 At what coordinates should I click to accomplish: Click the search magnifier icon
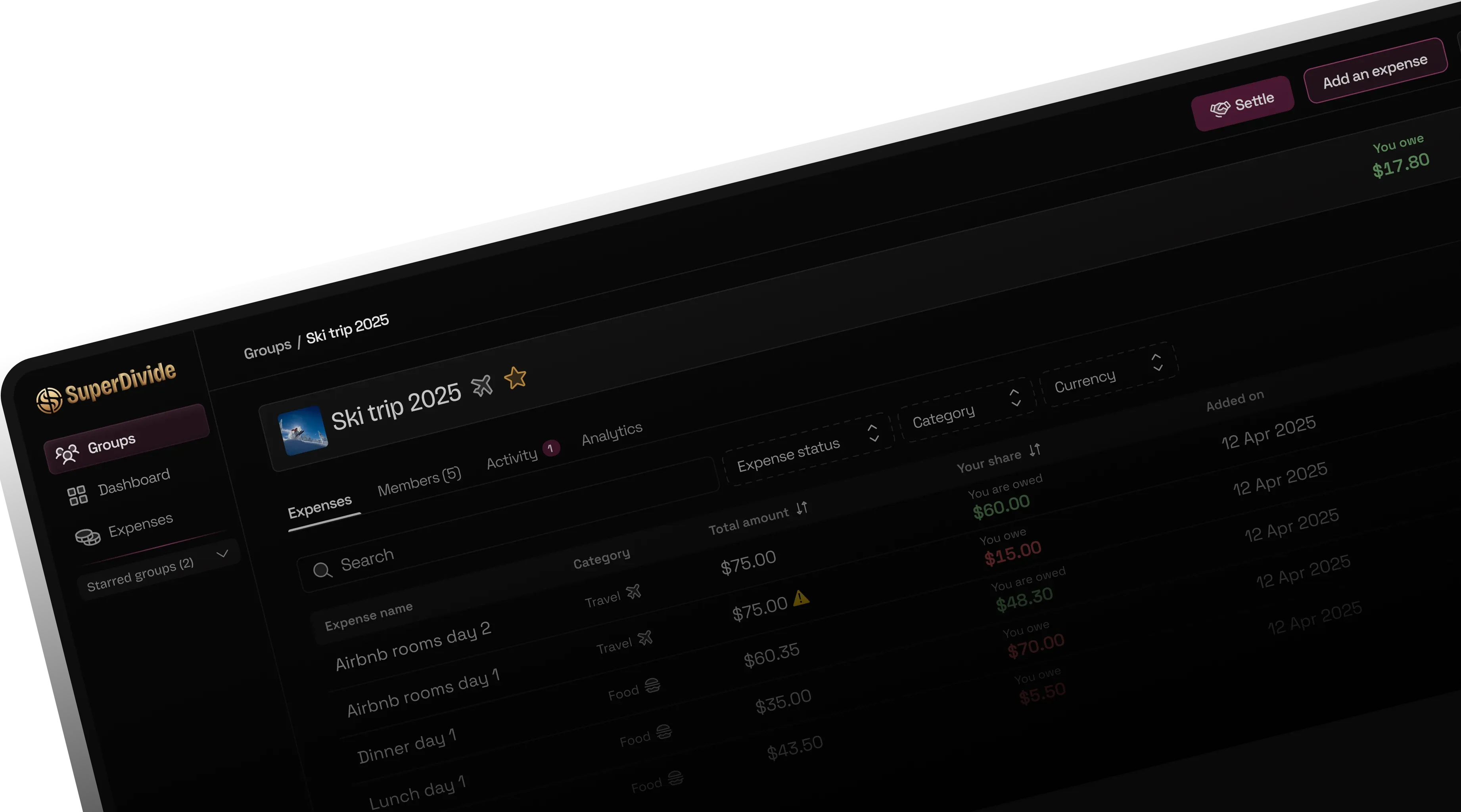(322, 571)
